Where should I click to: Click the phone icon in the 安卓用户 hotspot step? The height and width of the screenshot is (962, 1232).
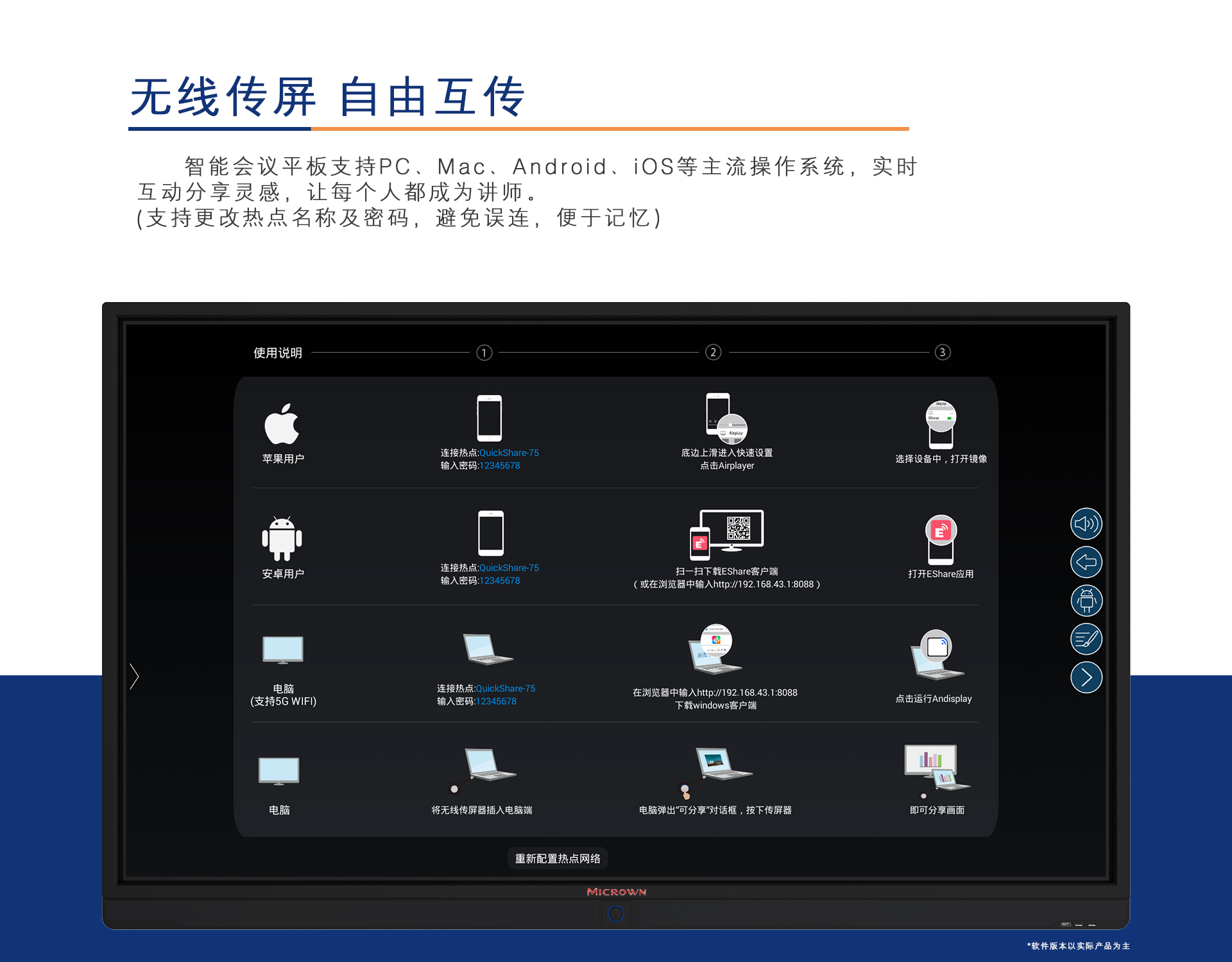pos(491,533)
